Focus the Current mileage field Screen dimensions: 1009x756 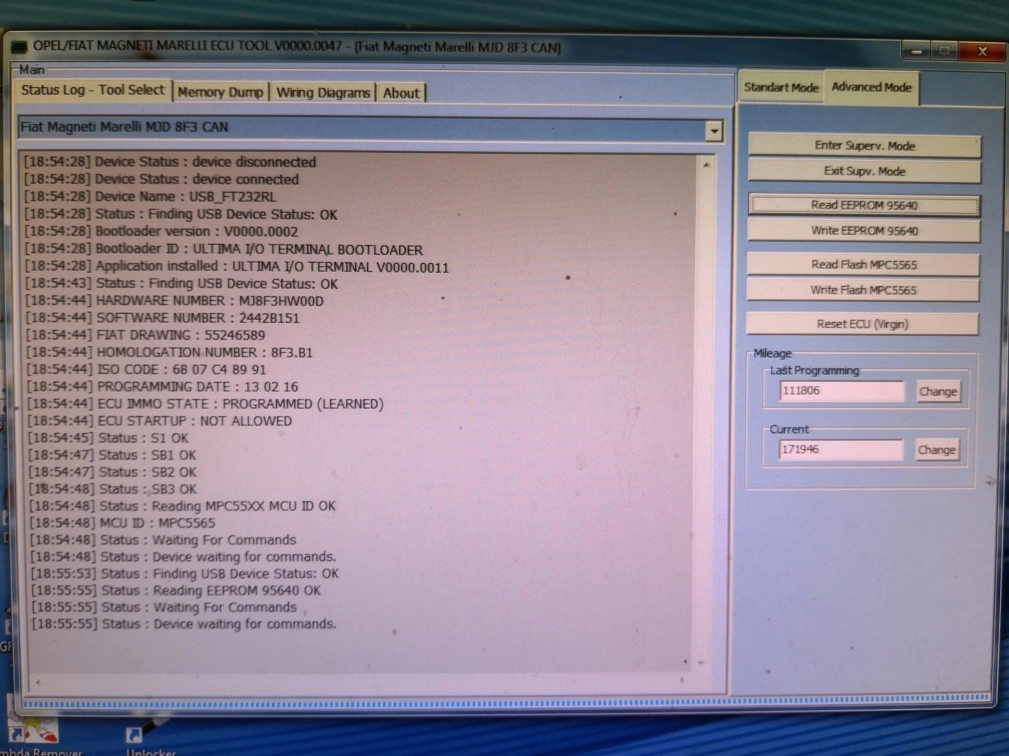[x=840, y=449]
